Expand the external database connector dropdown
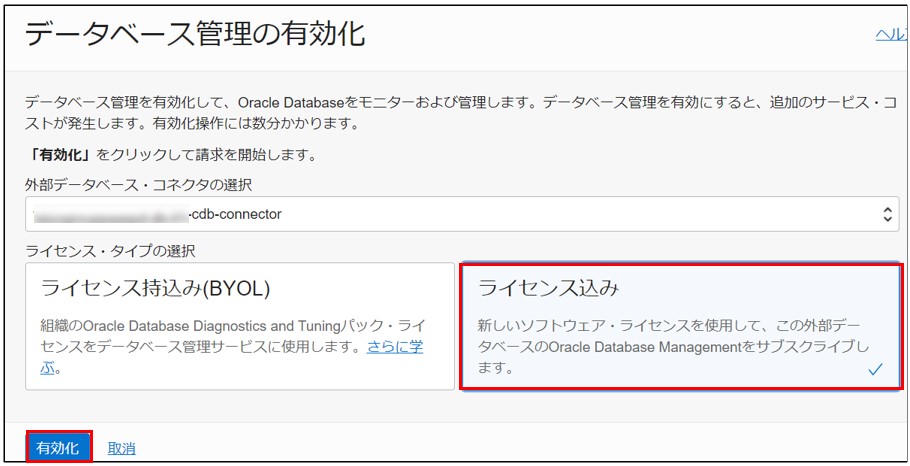910x466 pixels. point(460,214)
